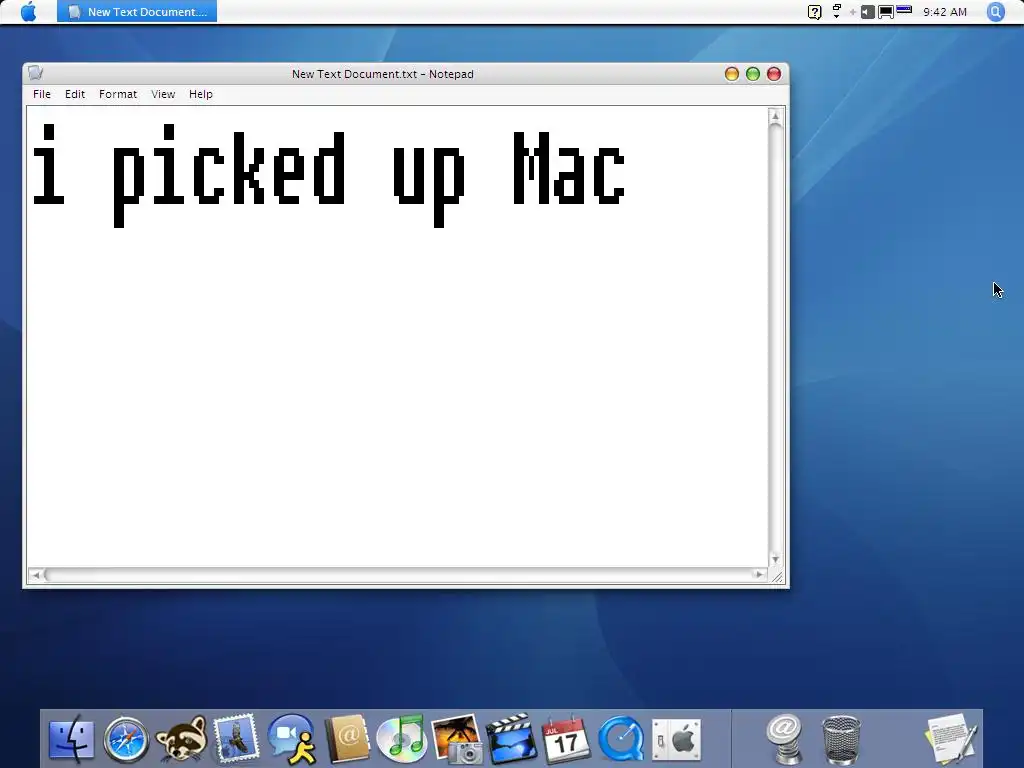Click the Notepad resize grip corner

click(x=777, y=577)
